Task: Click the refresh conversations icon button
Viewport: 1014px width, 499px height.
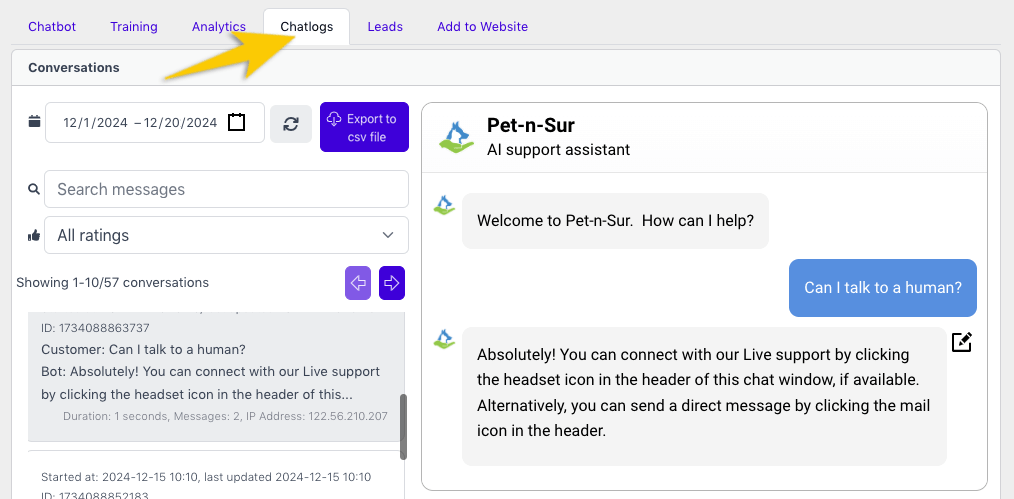Action: (x=291, y=123)
